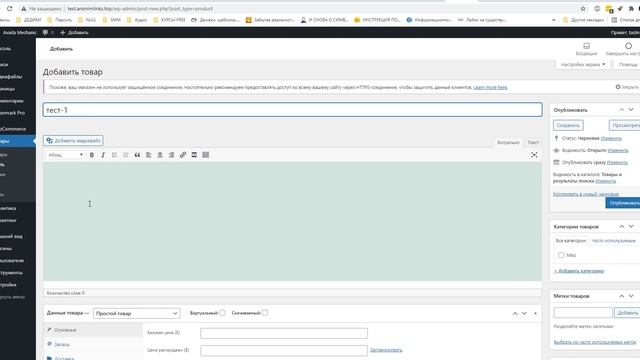
Task: Bookmark this page with the star icon
Action: point(583,9)
